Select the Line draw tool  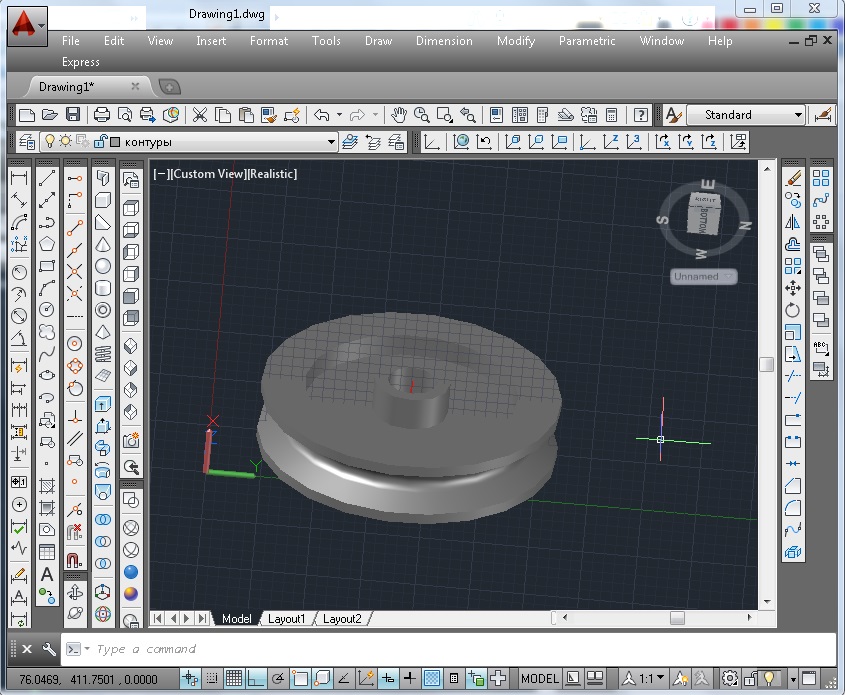click(x=47, y=178)
